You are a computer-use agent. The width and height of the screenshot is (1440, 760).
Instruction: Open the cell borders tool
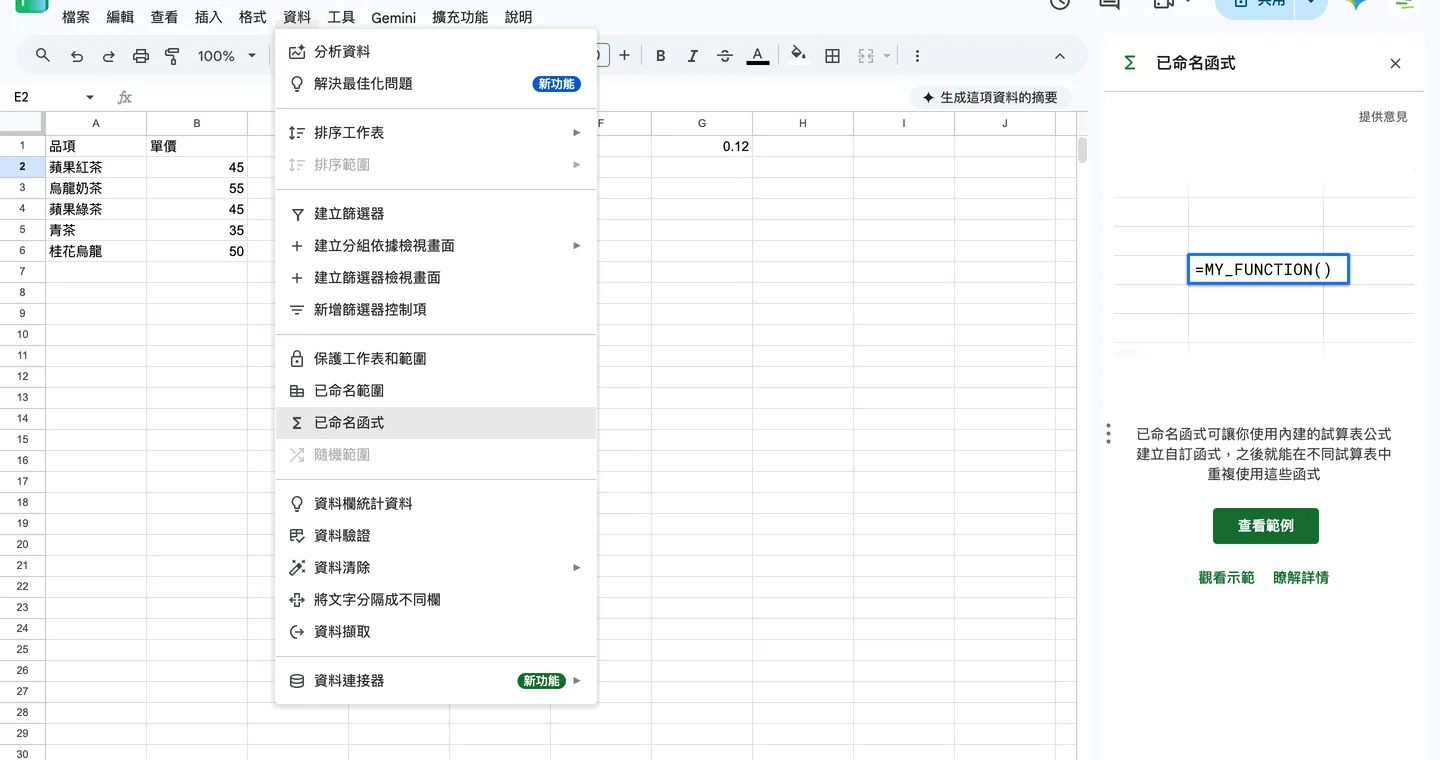[x=832, y=56]
